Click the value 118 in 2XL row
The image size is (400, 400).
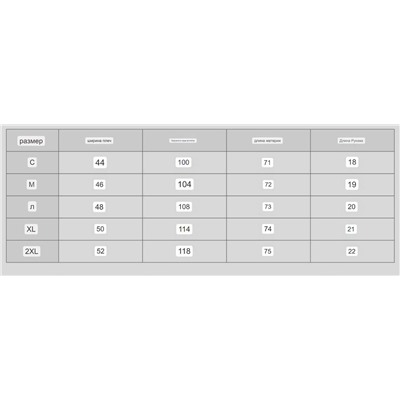click(184, 251)
